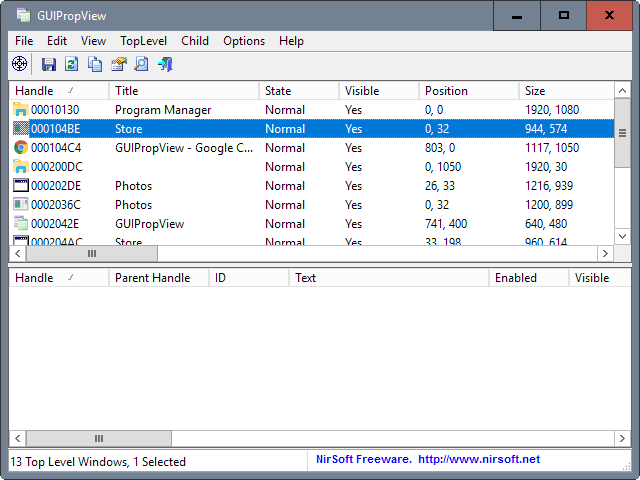640x480 pixels.
Task: Select the Program Manager row
Action: [x=312, y=110]
